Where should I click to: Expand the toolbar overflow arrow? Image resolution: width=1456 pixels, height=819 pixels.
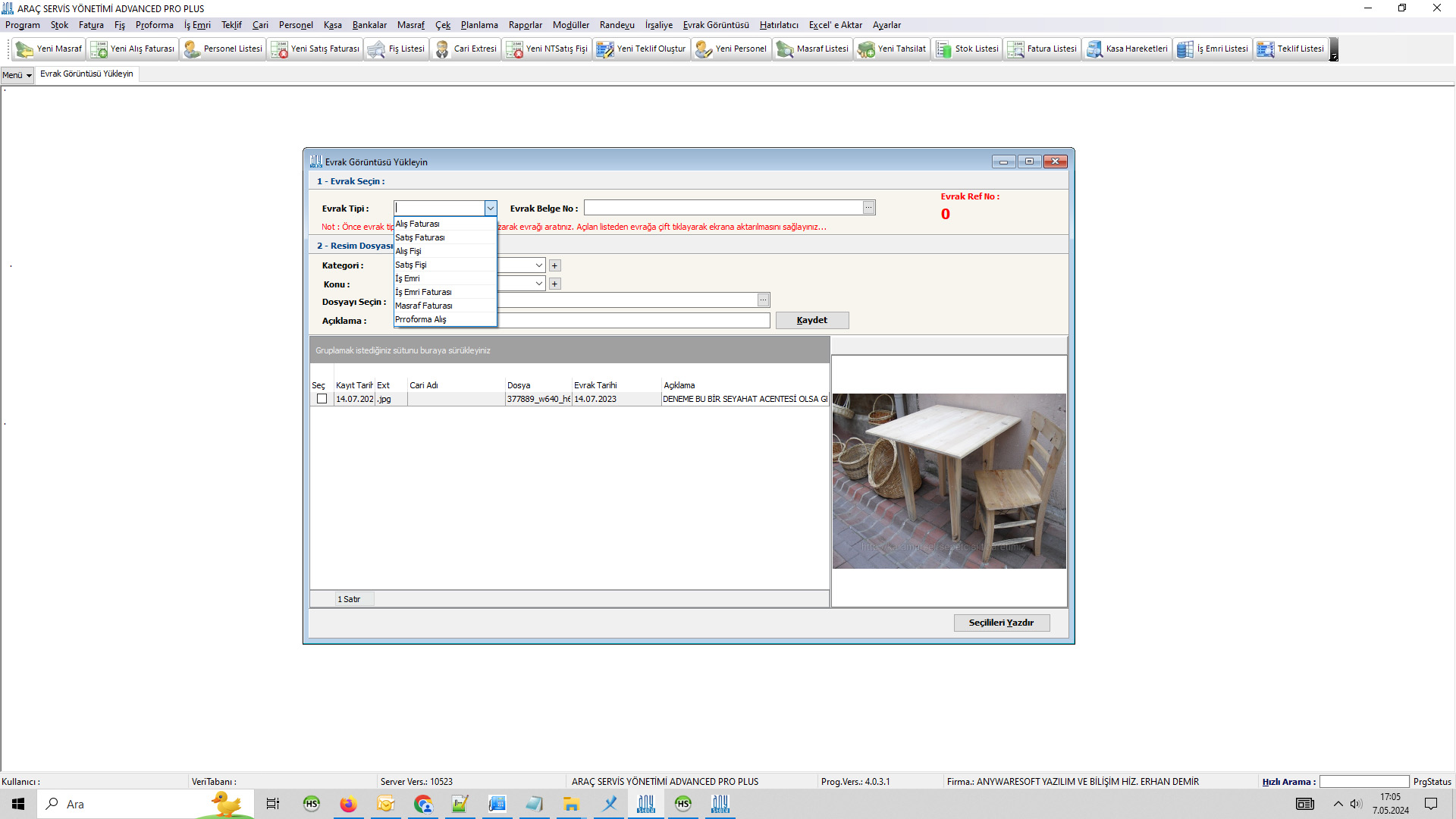pos(1334,49)
